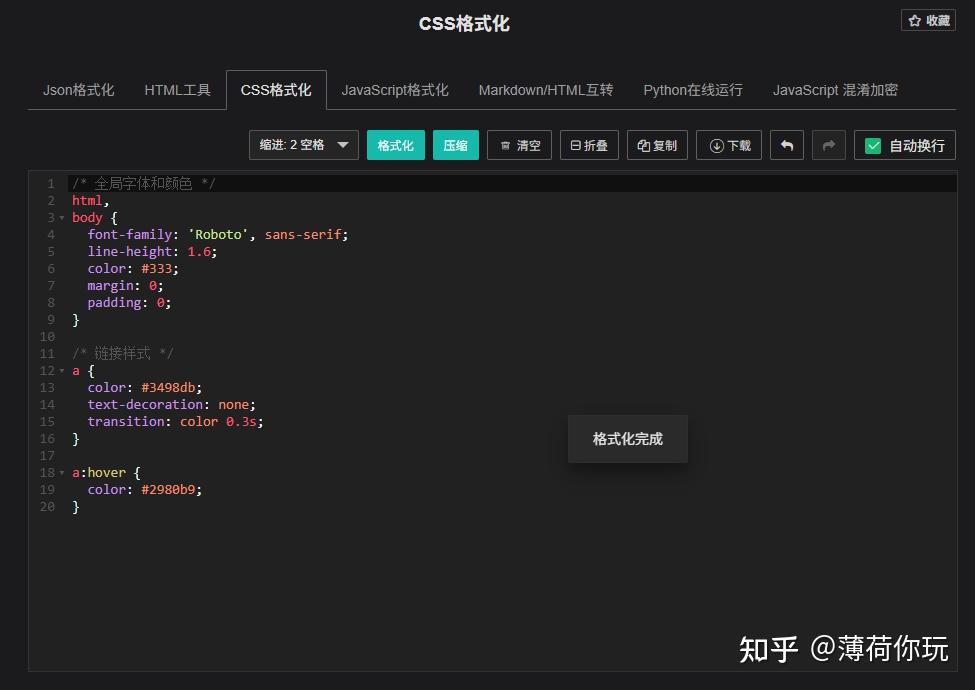Screen dimensions: 975x690
Task: Click the 收藏 star button
Action: 928,20
